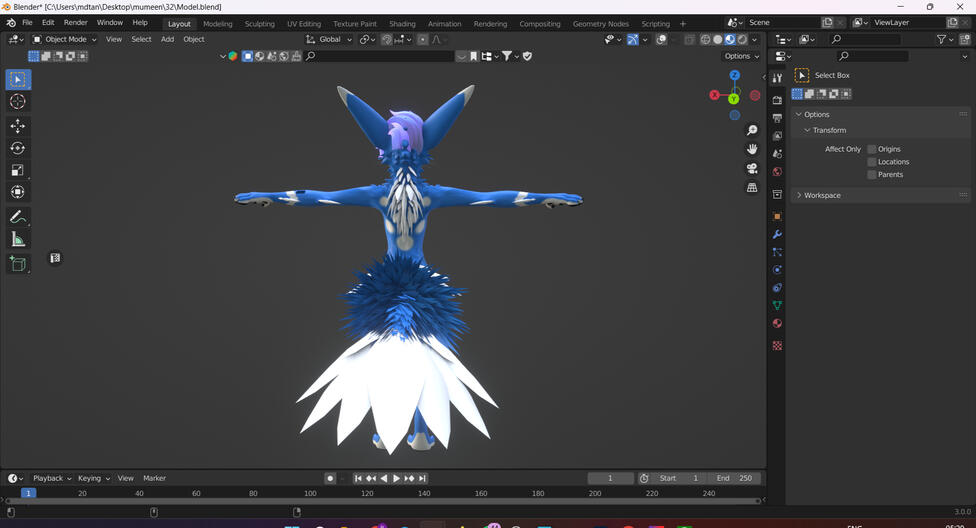Image resolution: width=976 pixels, height=528 pixels.
Task: Open the Tool properties tab
Action: tap(777, 78)
